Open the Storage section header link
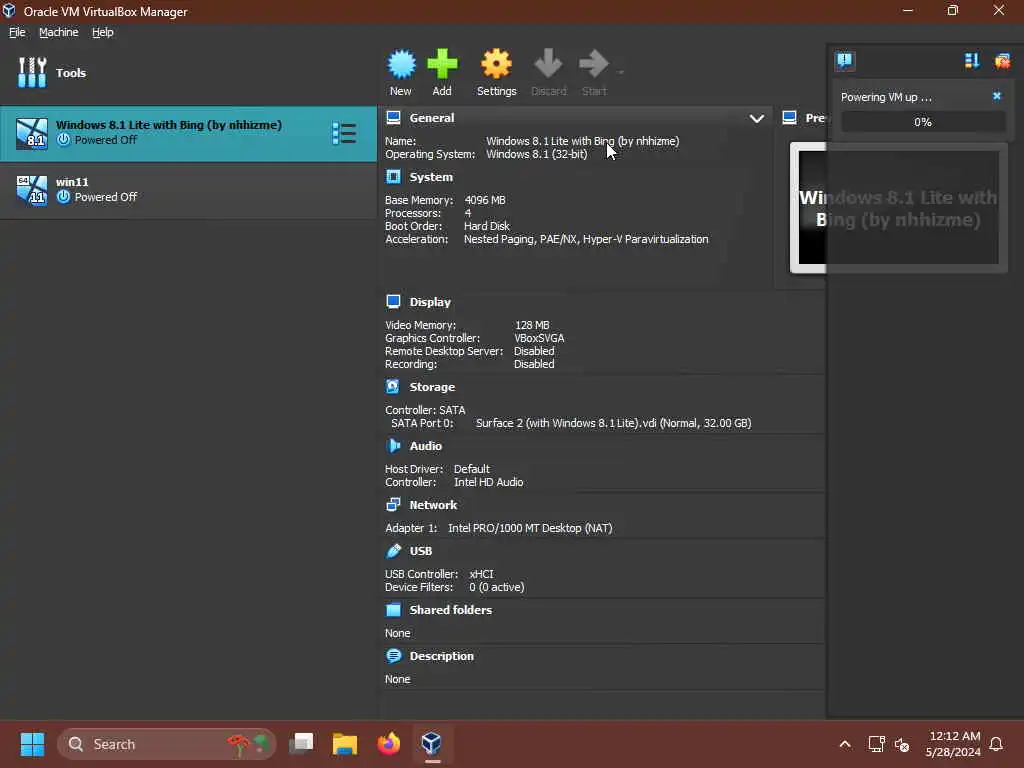This screenshot has height=768, width=1024. (x=432, y=387)
